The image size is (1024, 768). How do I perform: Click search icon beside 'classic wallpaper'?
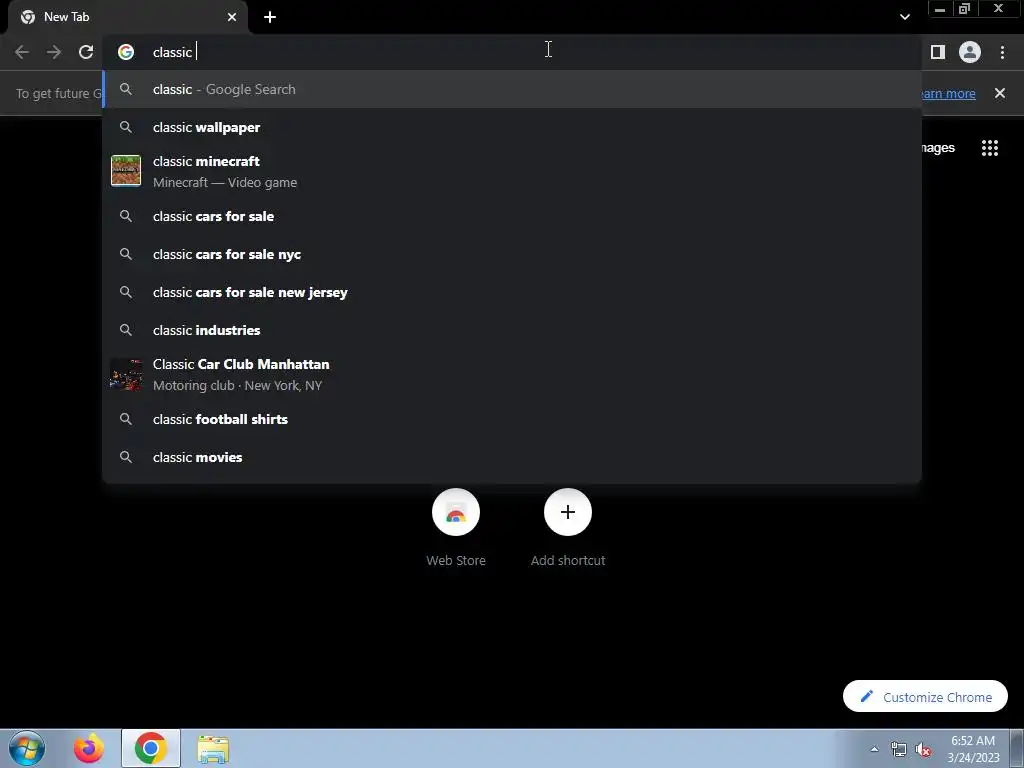(126, 127)
